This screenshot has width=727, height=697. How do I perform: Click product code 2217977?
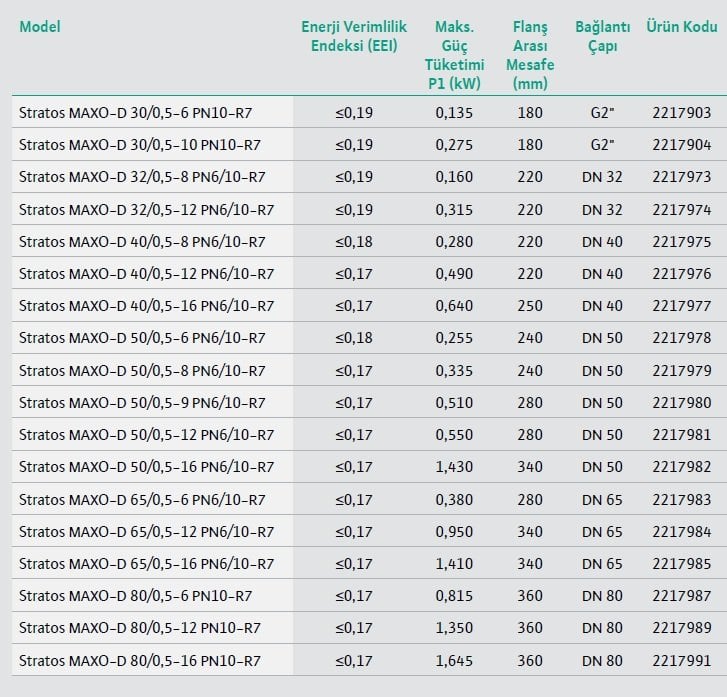pyautogui.click(x=682, y=306)
